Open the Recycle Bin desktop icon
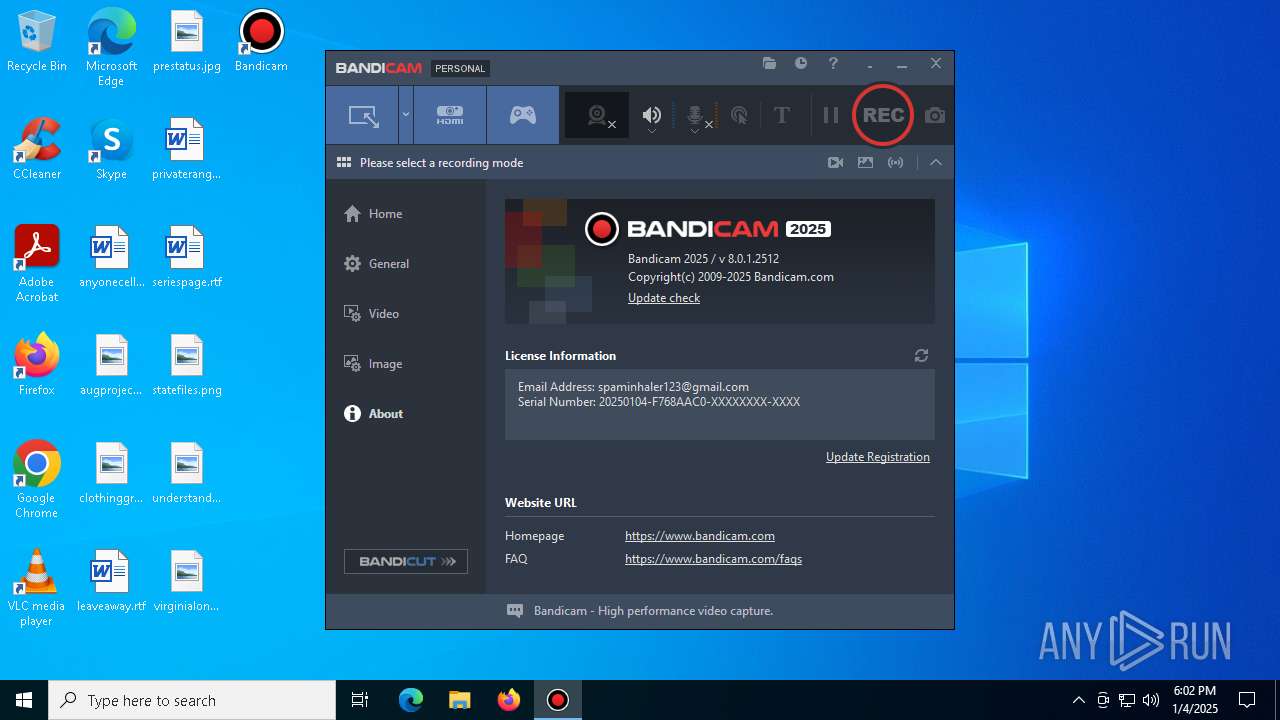Screen dimensions: 1280x720 click(37, 42)
